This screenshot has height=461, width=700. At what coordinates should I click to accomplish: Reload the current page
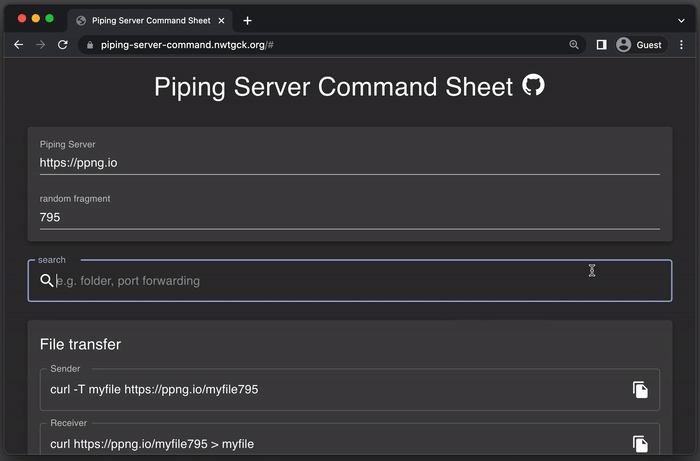click(62, 45)
